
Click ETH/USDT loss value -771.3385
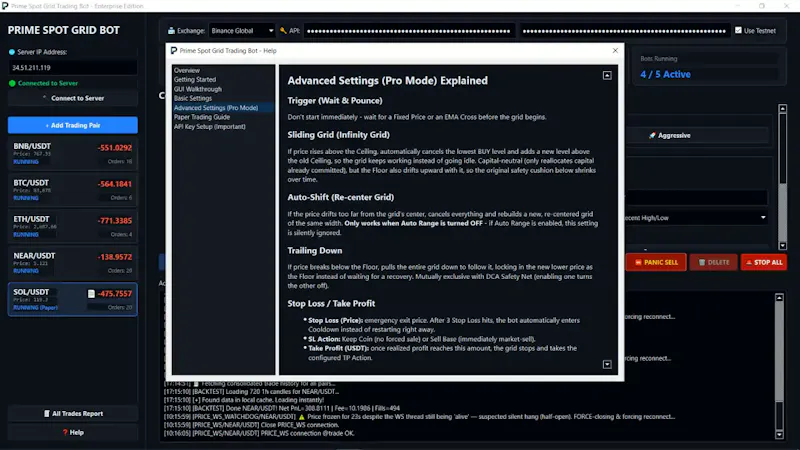[x=115, y=220]
